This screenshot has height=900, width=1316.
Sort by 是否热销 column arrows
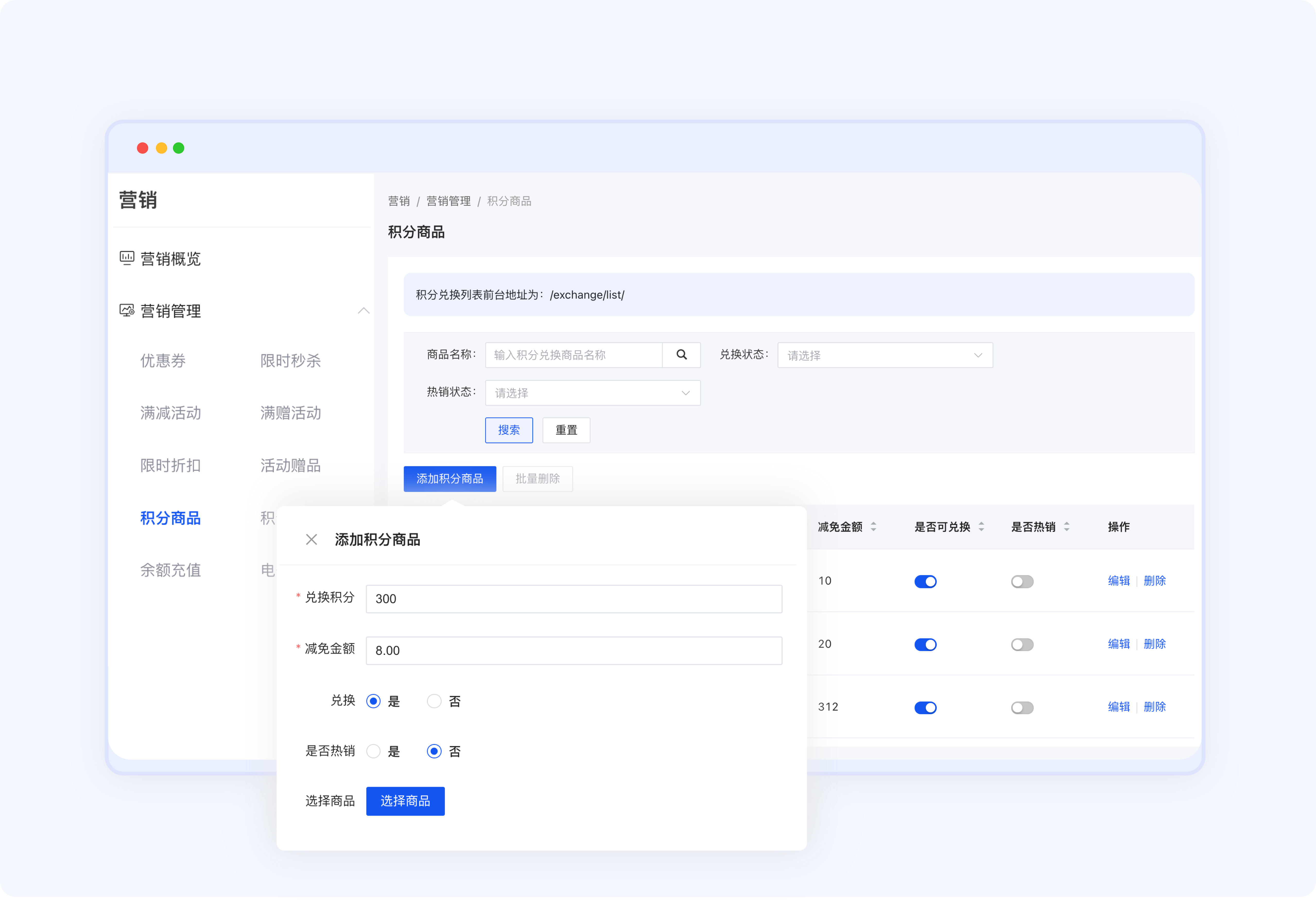1066,527
